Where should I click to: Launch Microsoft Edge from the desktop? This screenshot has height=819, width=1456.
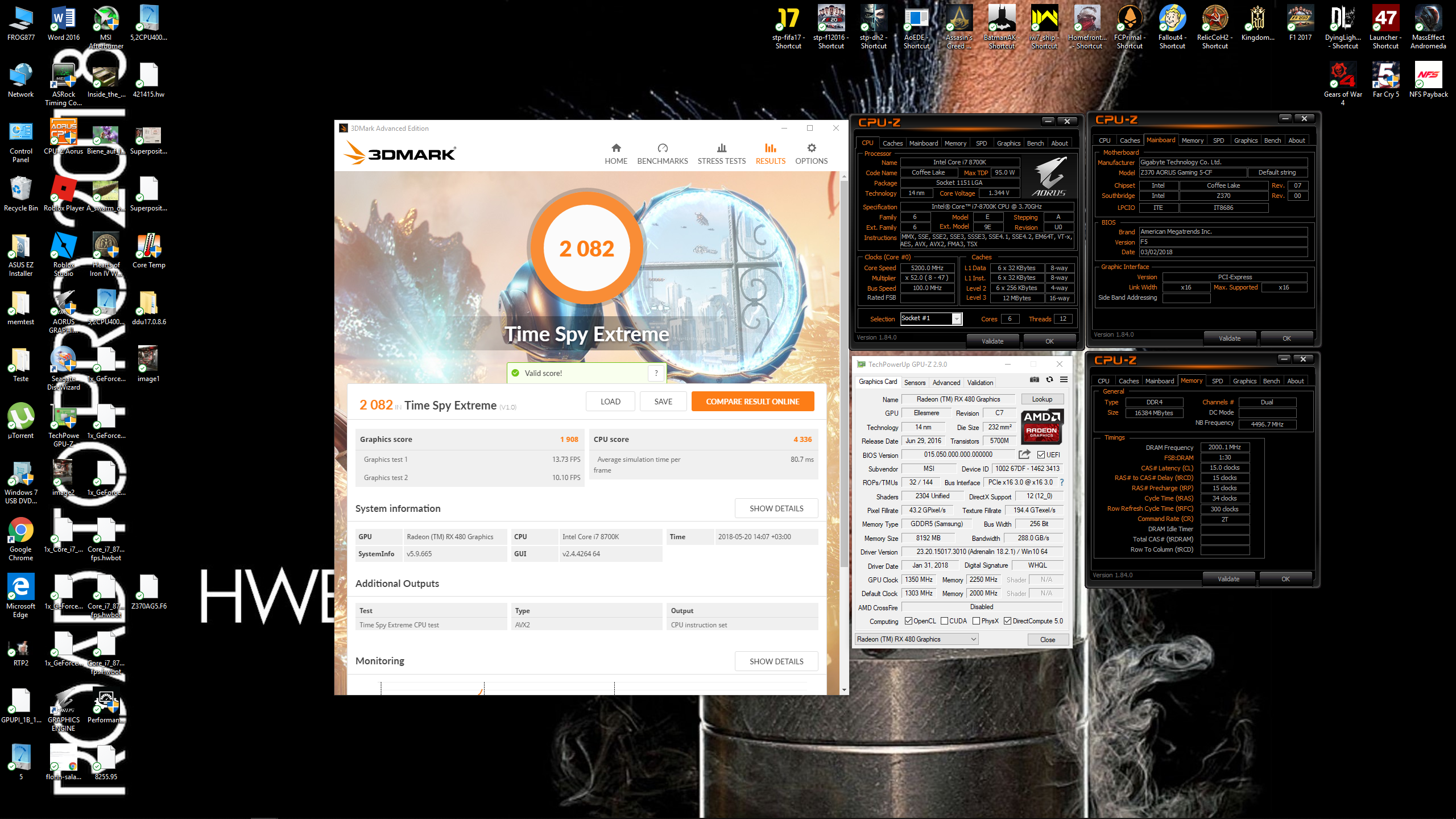21,595
